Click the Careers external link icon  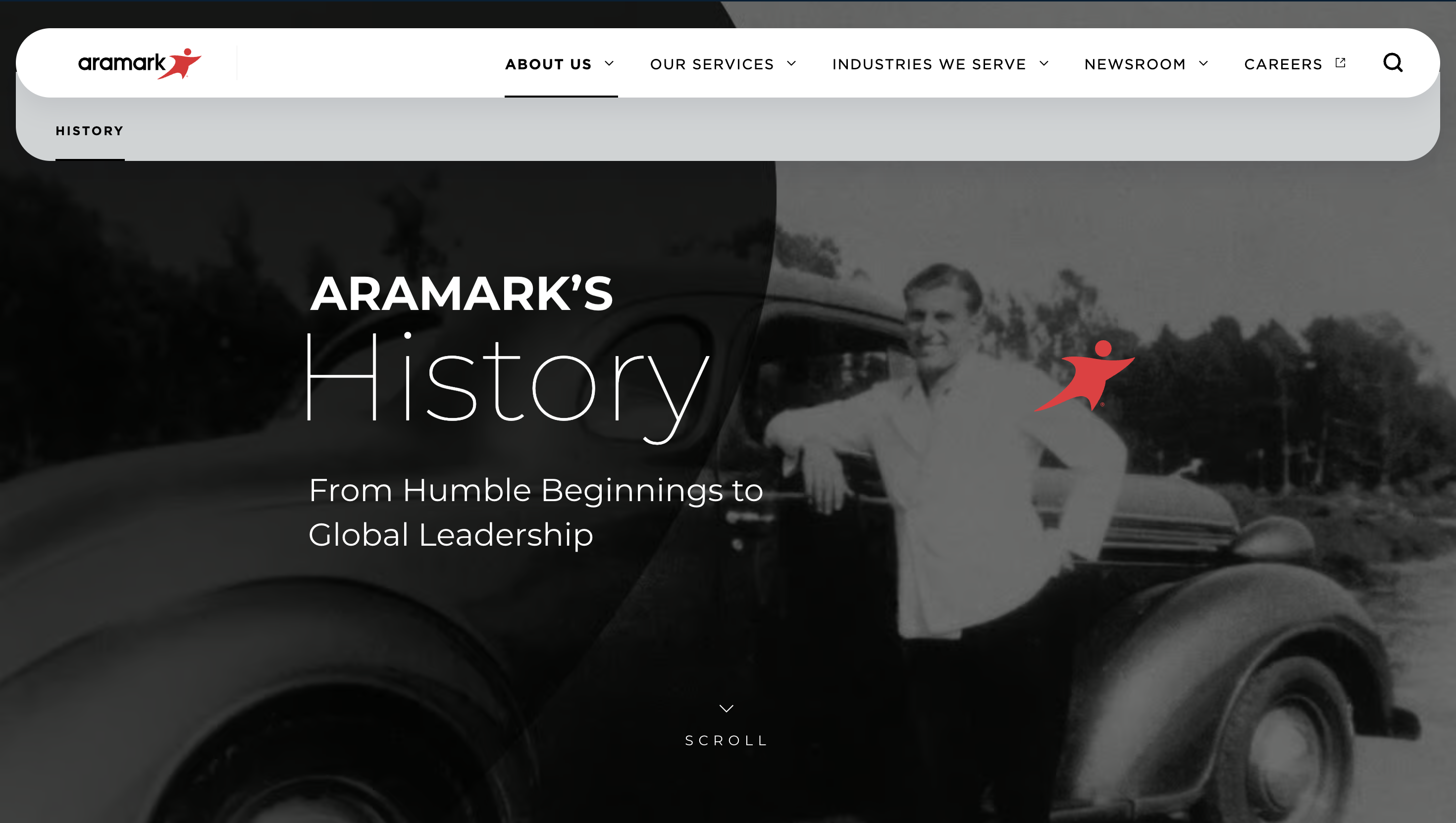(x=1341, y=63)
